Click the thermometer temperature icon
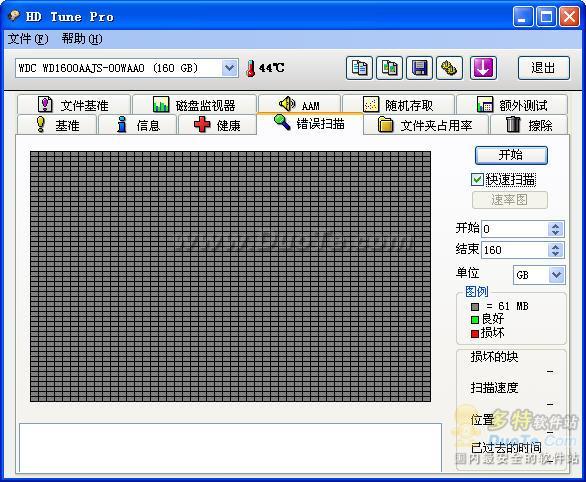The image size is (586, 482). 251,69
